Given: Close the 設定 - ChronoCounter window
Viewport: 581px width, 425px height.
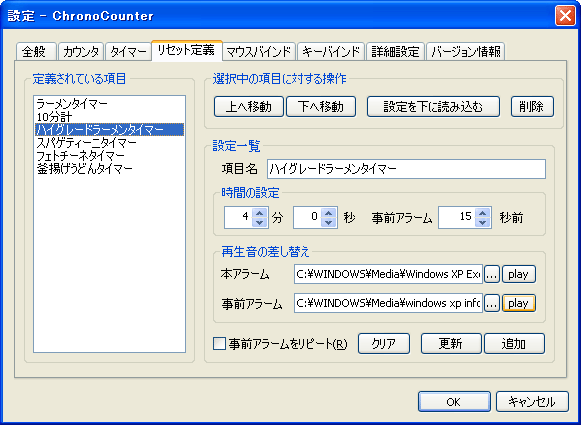Looking at the screenshot, I should point(565,16).
